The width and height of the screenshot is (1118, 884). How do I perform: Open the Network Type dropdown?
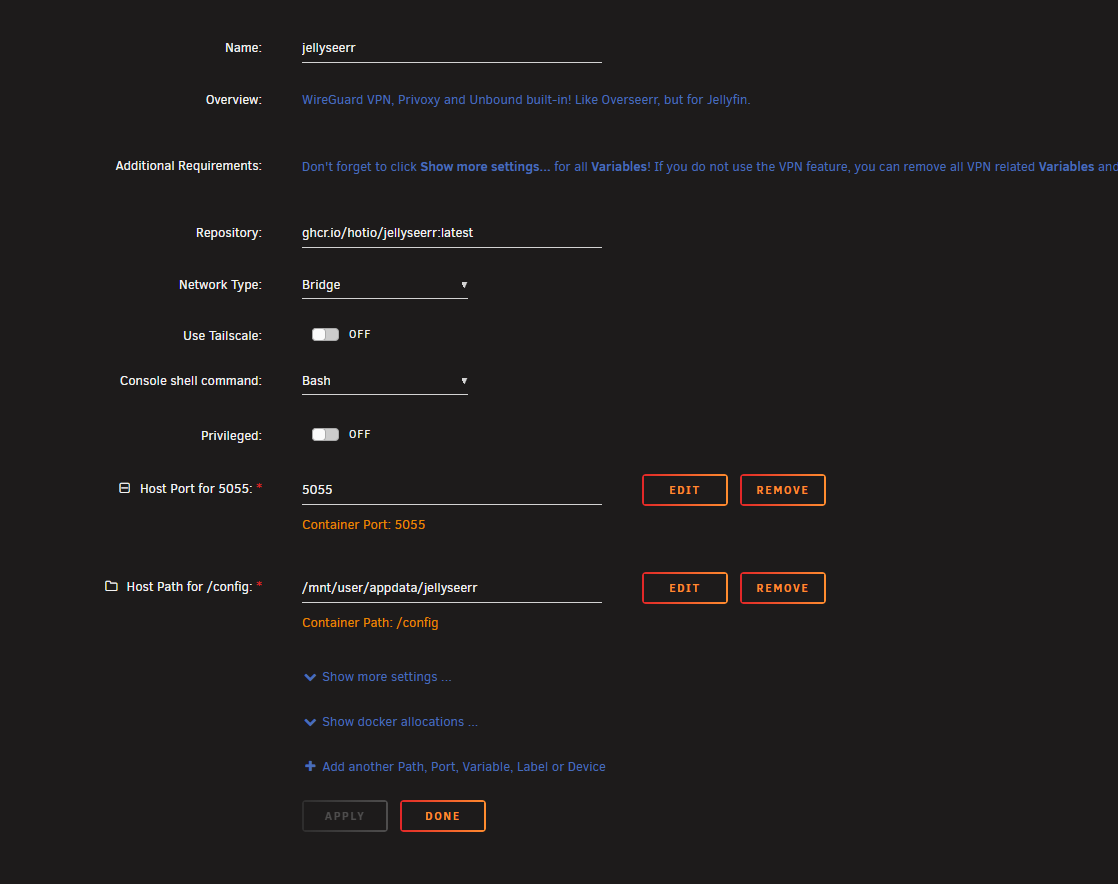(384, 285)
